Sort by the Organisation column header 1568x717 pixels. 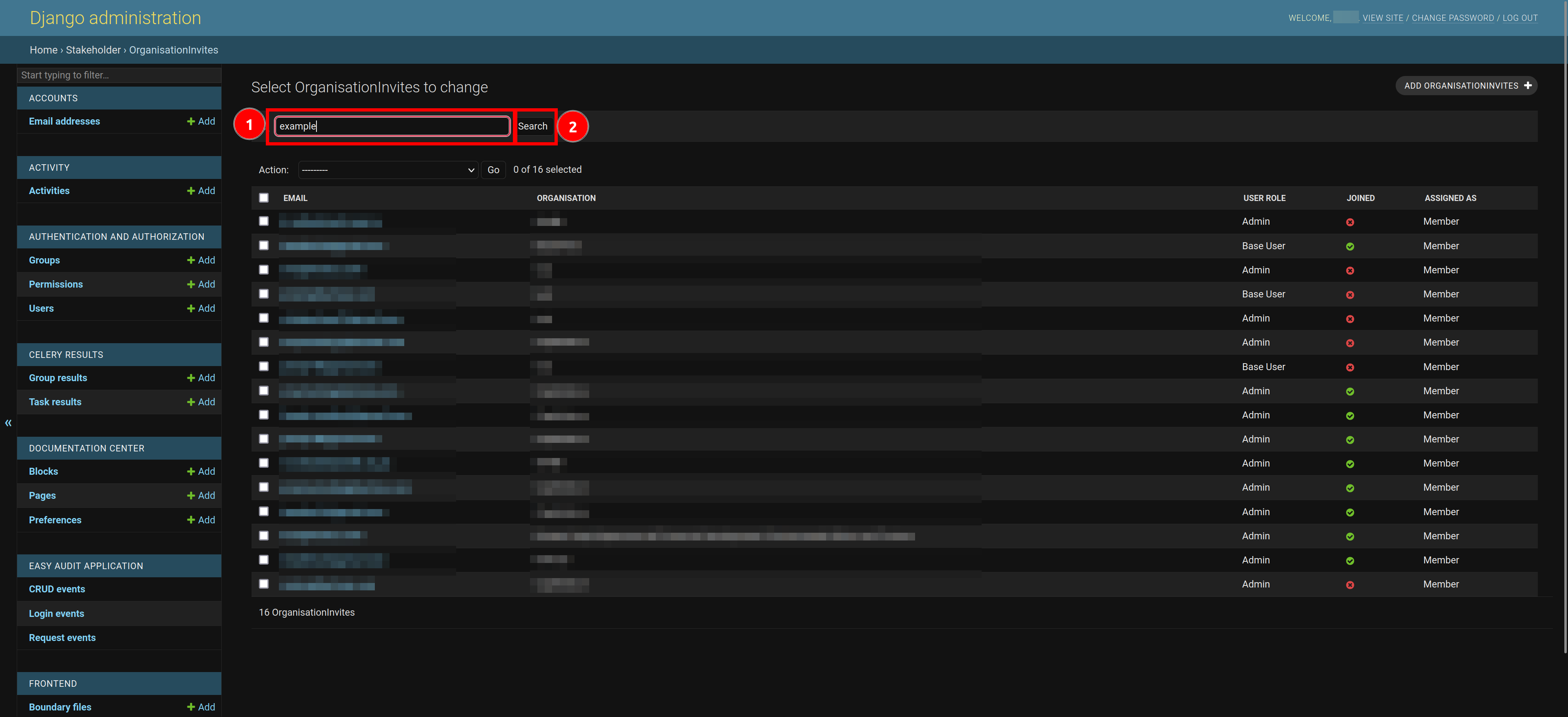(566, 198)
